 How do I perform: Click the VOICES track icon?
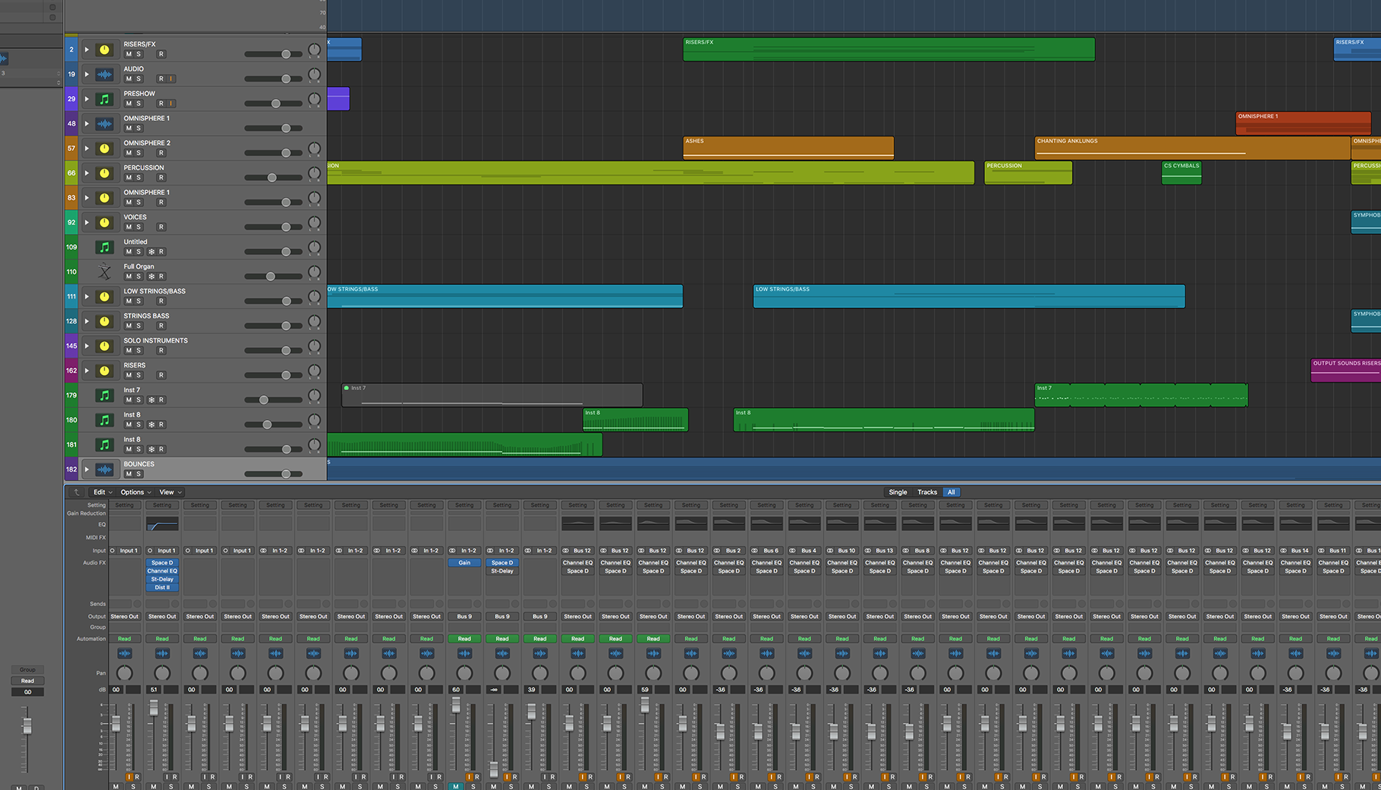104,222
